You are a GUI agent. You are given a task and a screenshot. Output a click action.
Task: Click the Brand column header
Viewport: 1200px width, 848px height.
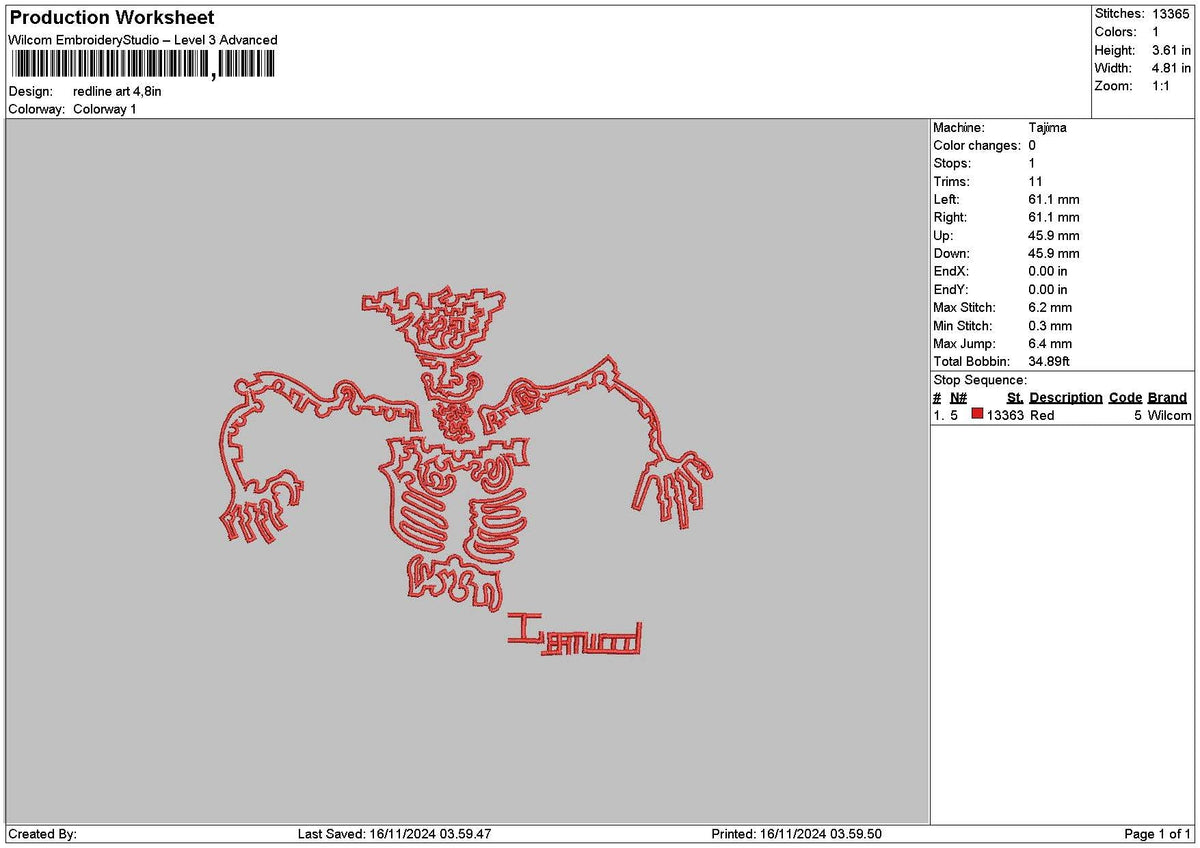pos(1167,397)
